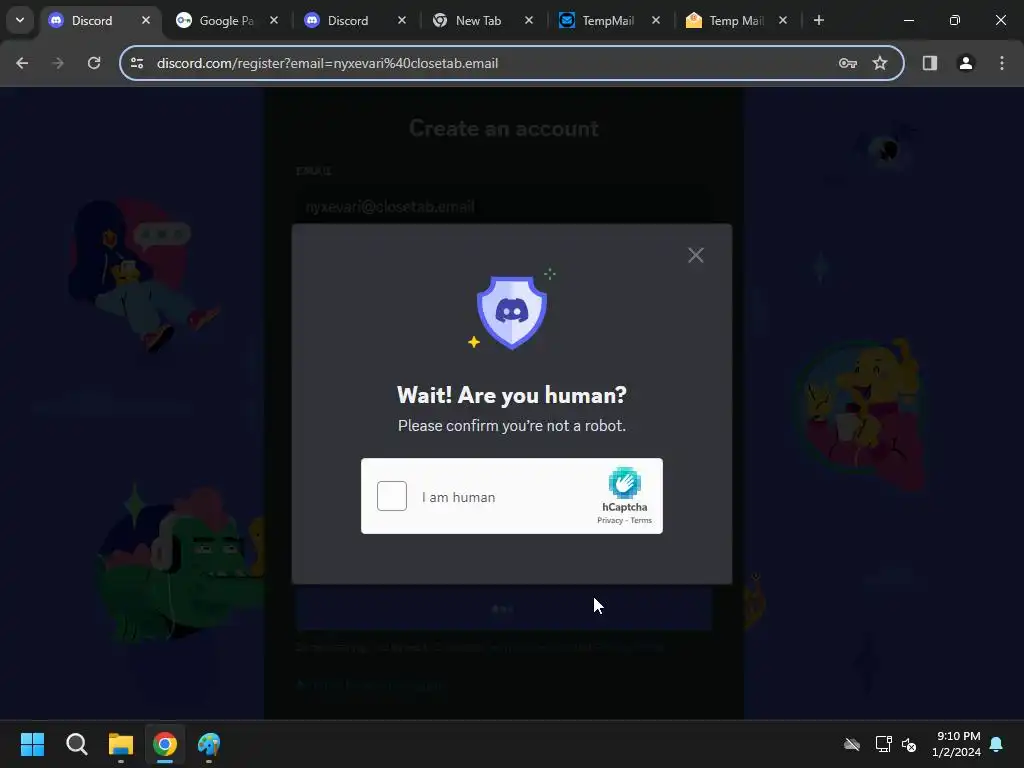Open Chrome's three-dot menu
Viewport: 1024px width, 768px height.
[1002, 63]
